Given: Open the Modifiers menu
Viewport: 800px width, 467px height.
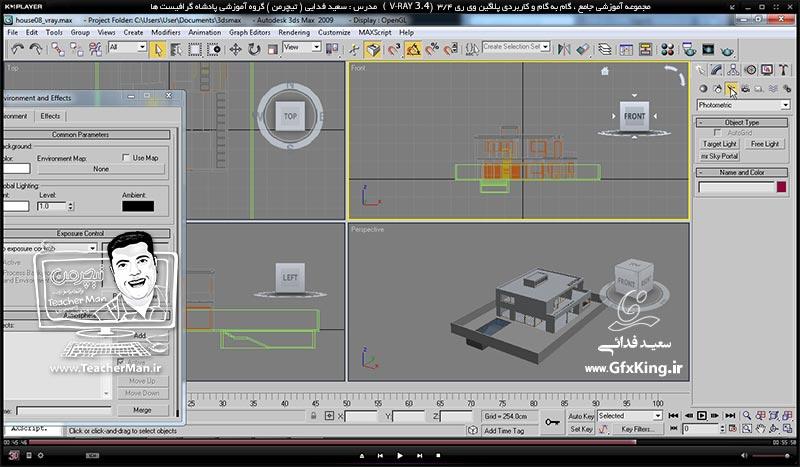Looking at the screenshot, I should pyautogui.click(x=166, y=32).
